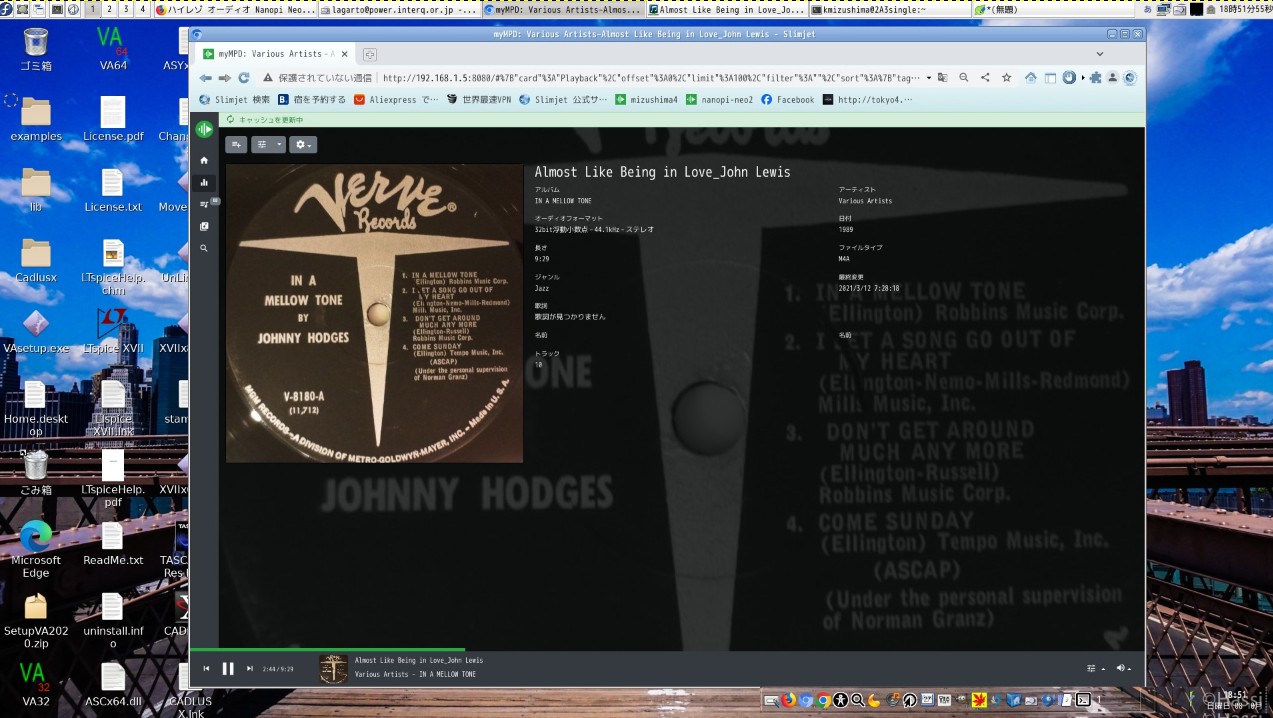Open the volume dropdown in the footer
1273x718 pixels.
coord(1124,668)
